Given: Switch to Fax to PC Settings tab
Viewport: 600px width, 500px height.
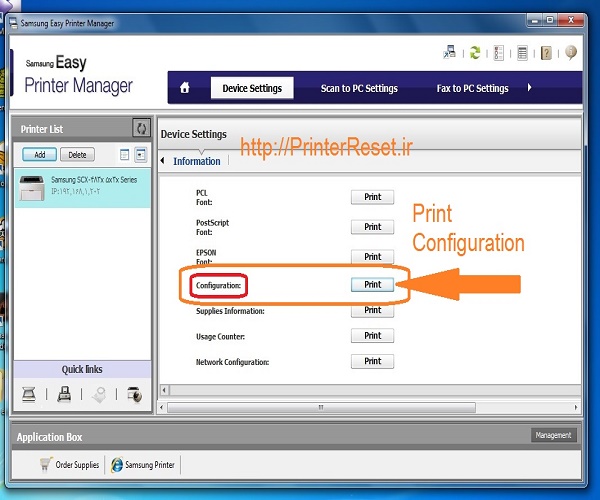Looking at the screenshot, I should tap(472, 88).
